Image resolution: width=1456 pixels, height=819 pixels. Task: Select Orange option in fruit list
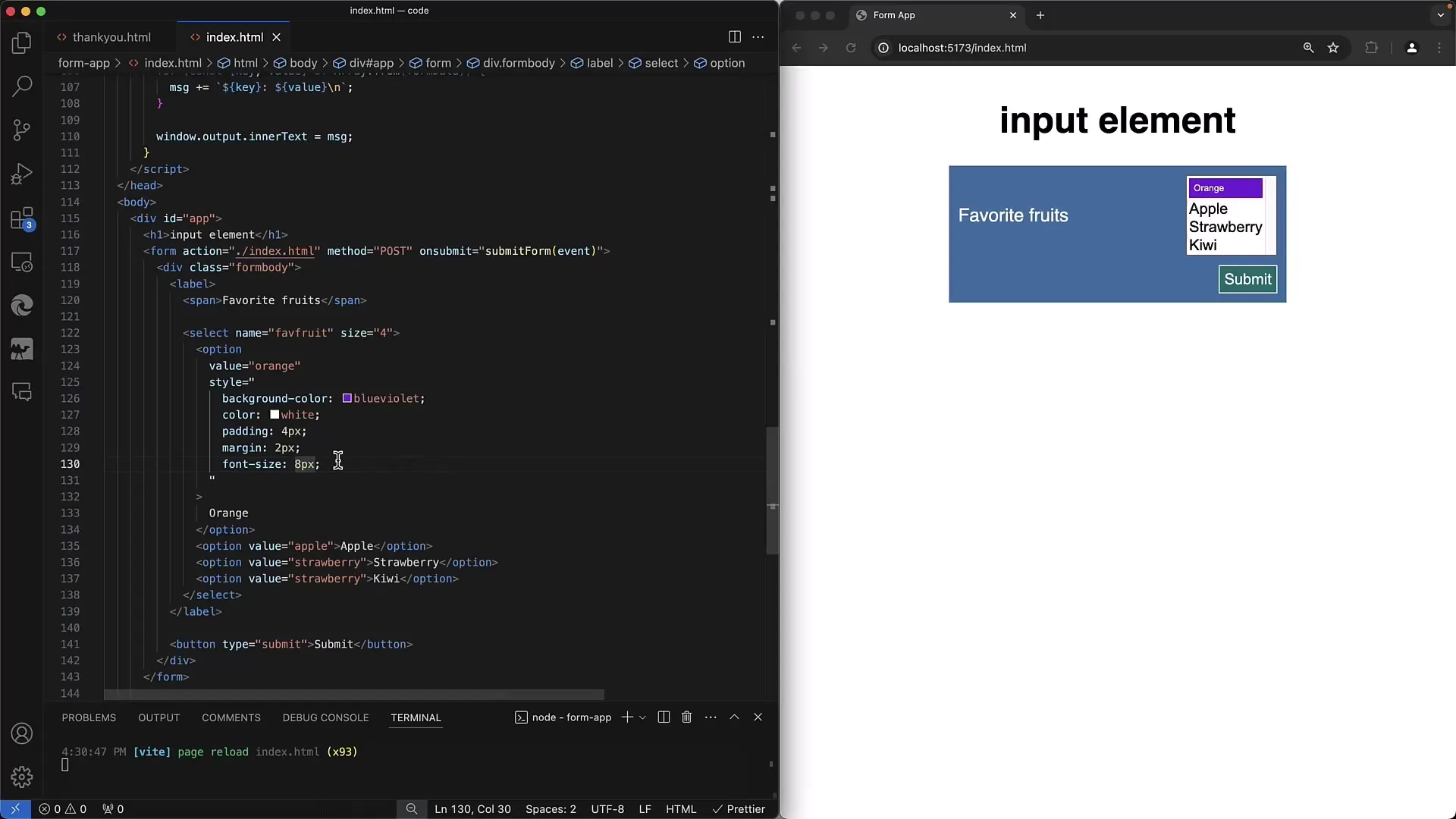point(1225,188)
